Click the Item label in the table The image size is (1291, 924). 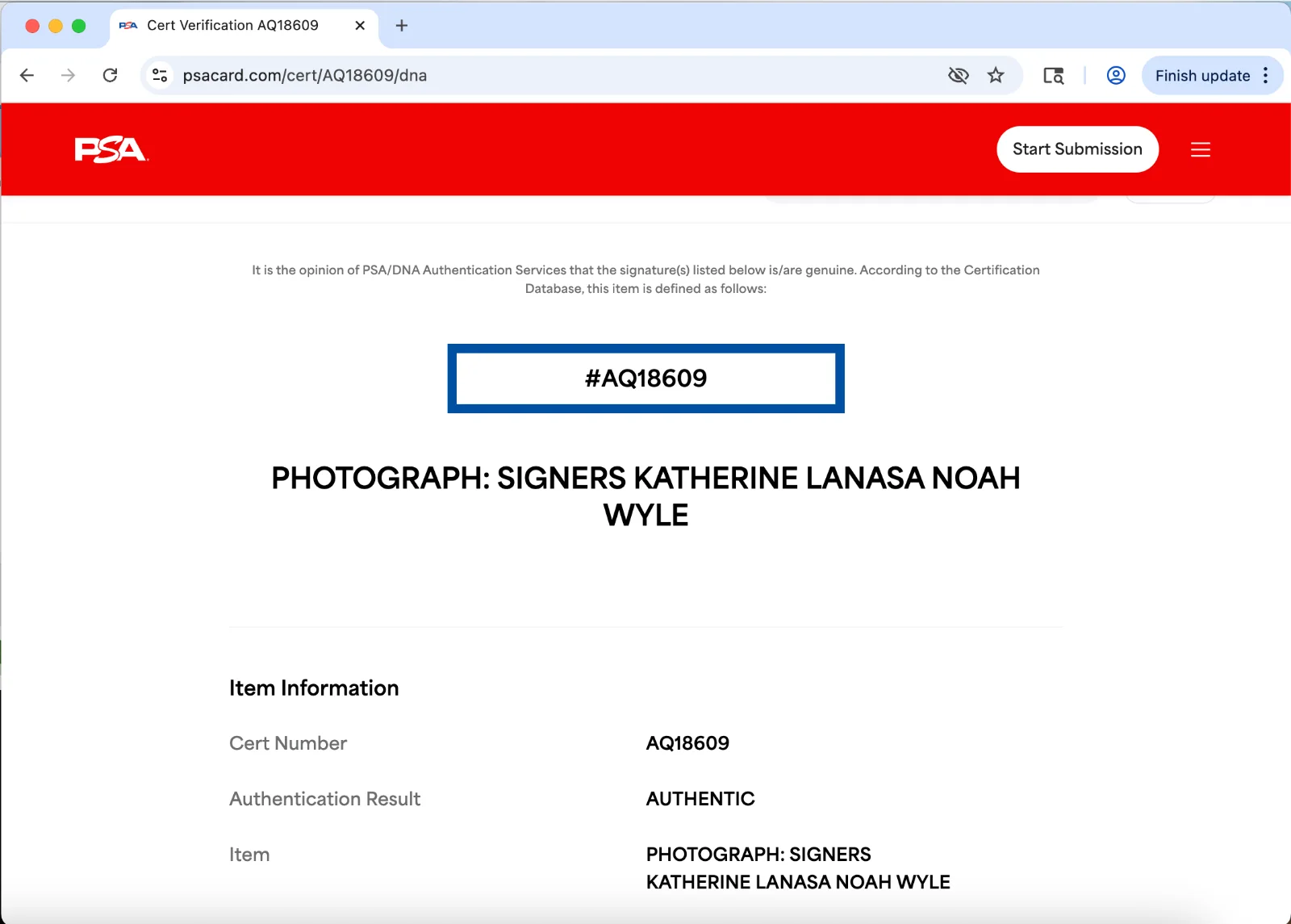click(249, 855)
